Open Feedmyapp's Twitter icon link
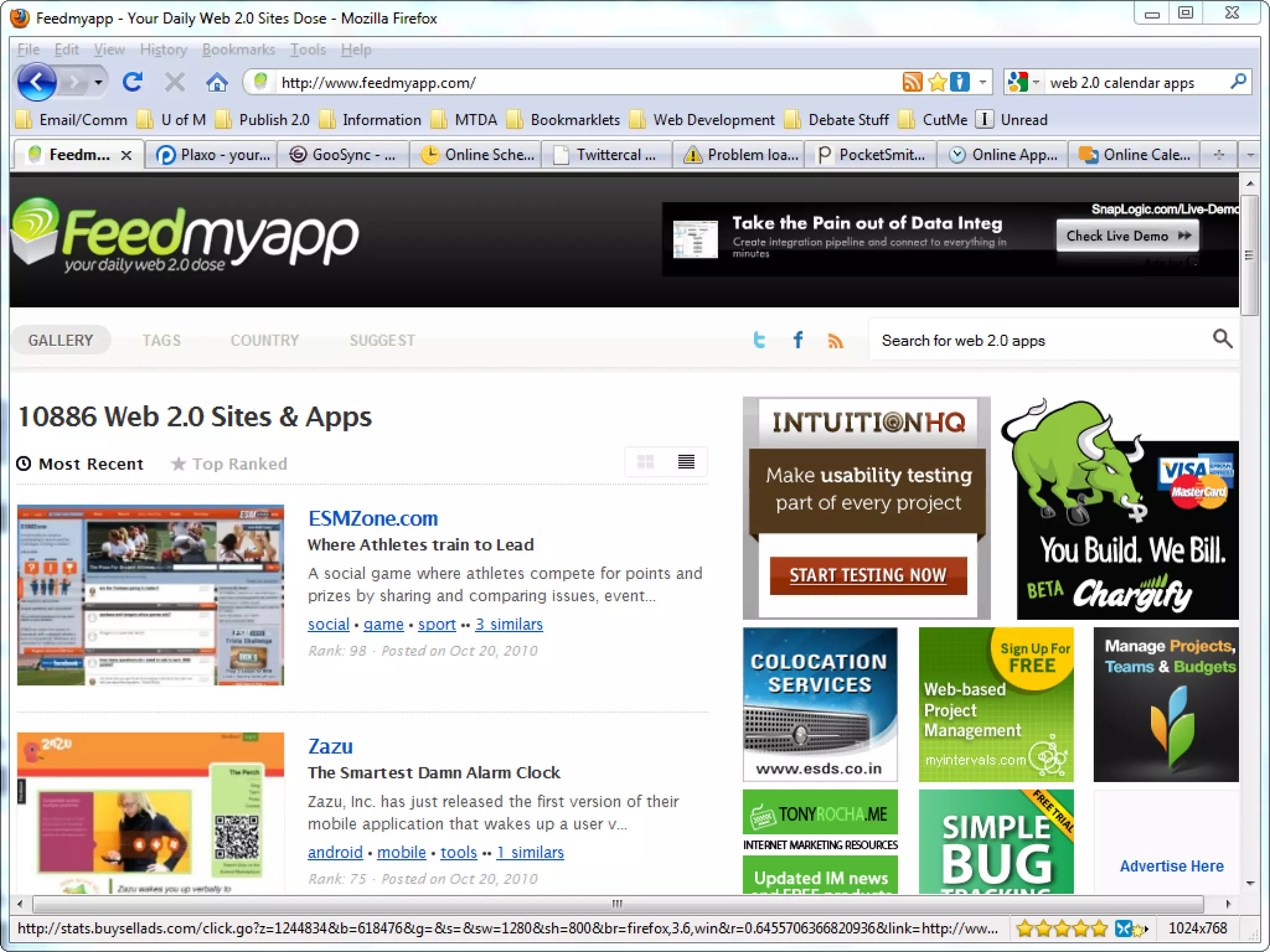The height and width of the screenshot is (952, 1270). (x=760, y=340)
